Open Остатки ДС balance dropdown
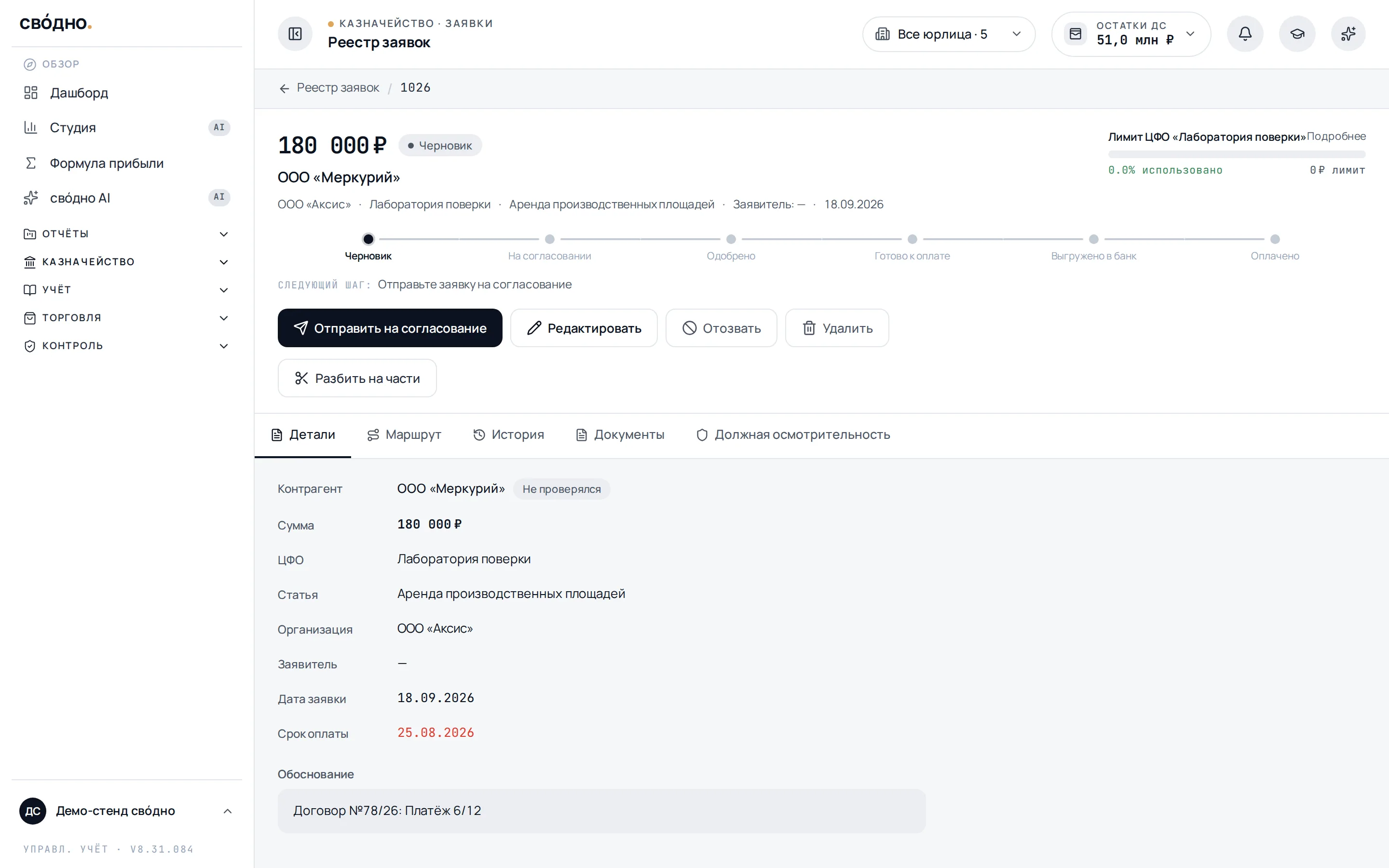The width and height of the screenshot is (1389, 868). tap(1130, 34)
